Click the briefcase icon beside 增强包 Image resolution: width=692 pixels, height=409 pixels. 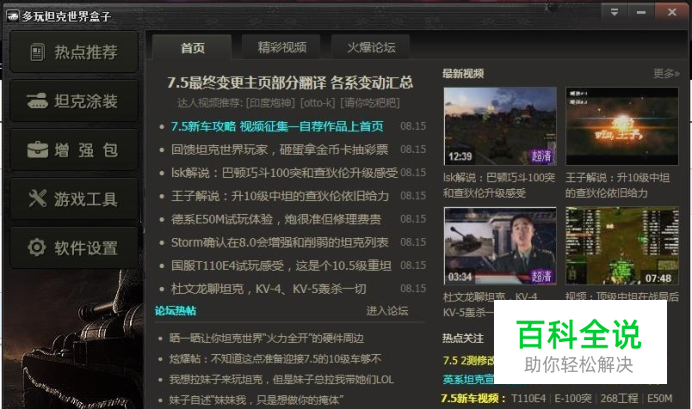coord(38,150)
